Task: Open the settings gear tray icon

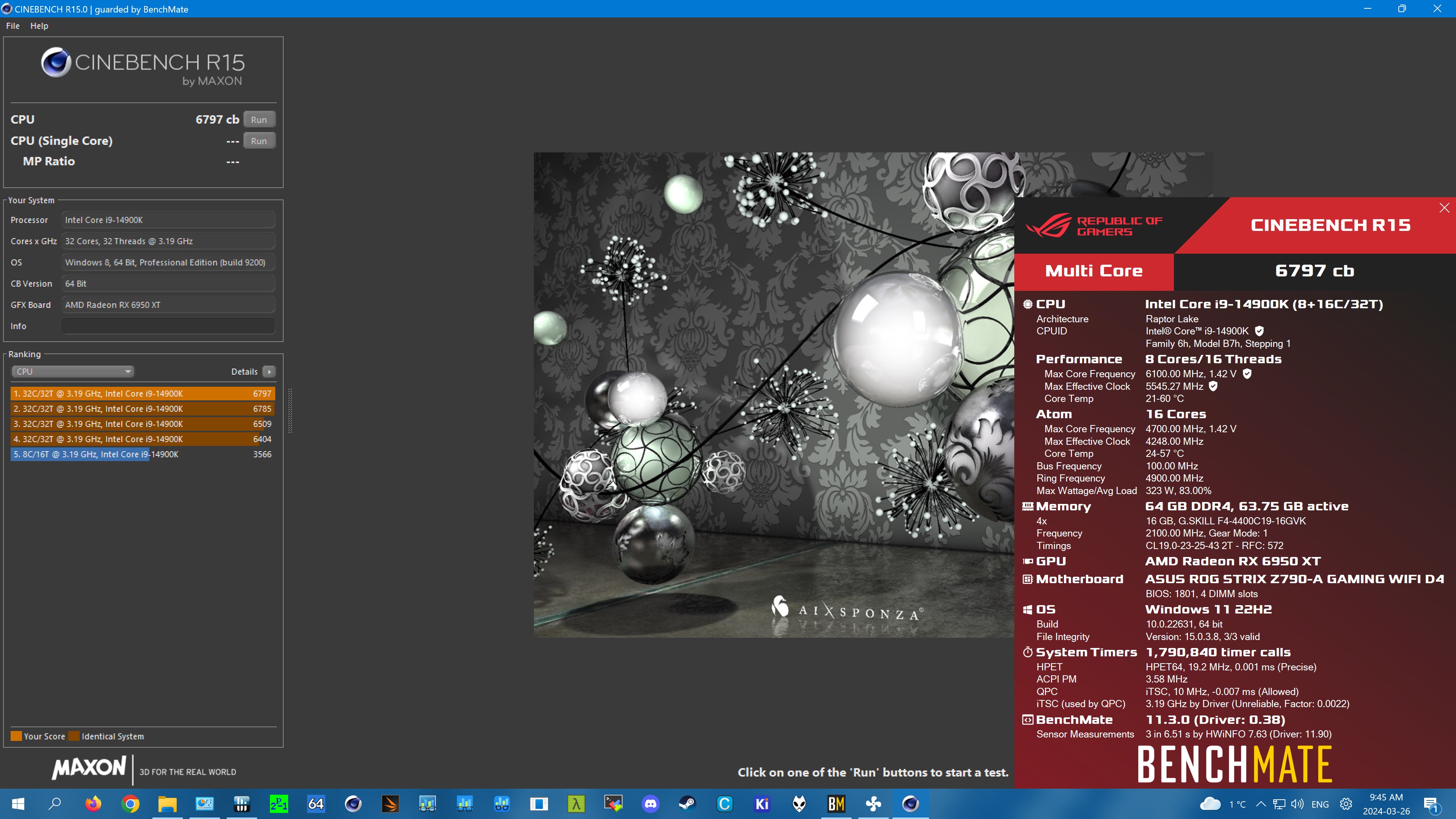Action: [1346, 804]
